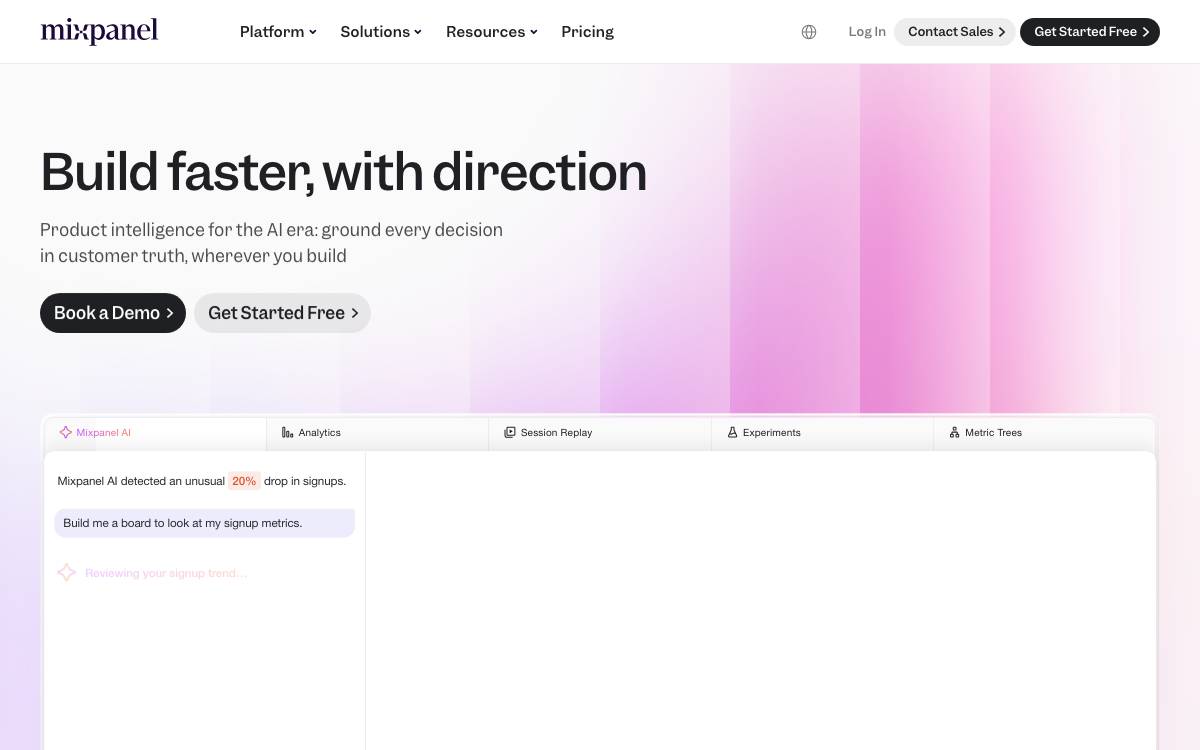Expand the Solutions menu

[x=381, y=32]
